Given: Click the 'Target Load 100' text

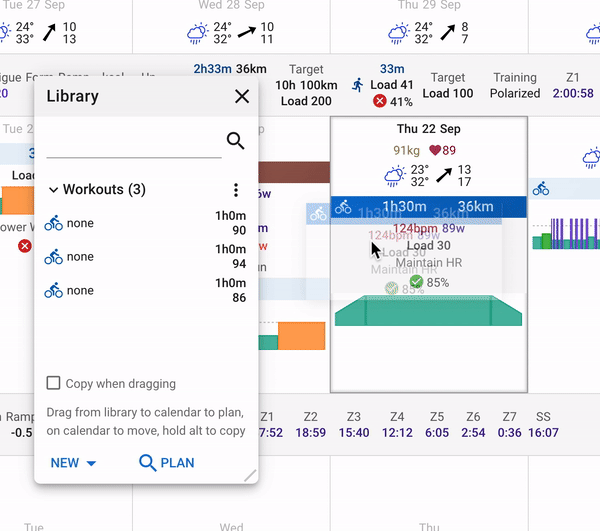Looking at the screenshot, I should (448, 85).
